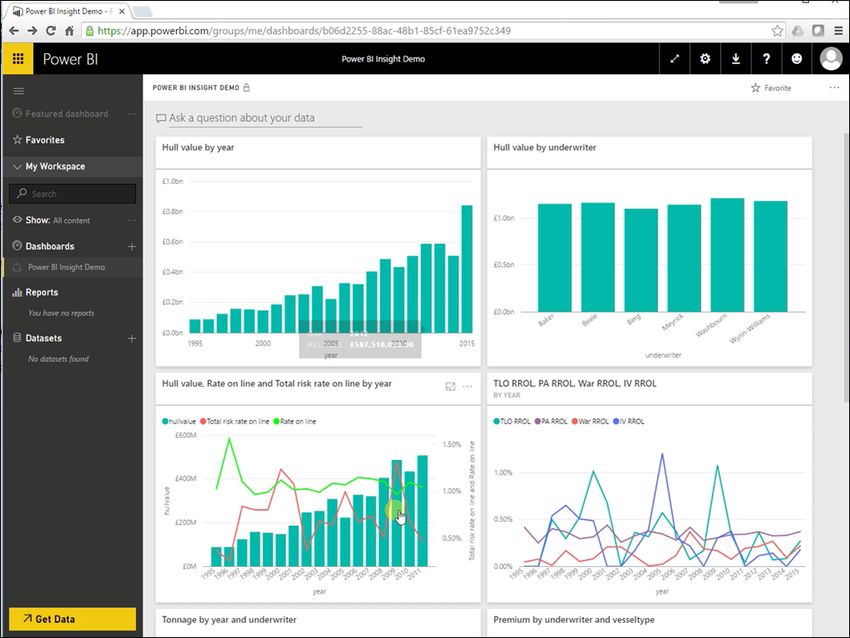Click the Power BI logo text
Image resolution: width=850 pixels, height=638 pixels.
pyautogui.click(x=70, y=59)
